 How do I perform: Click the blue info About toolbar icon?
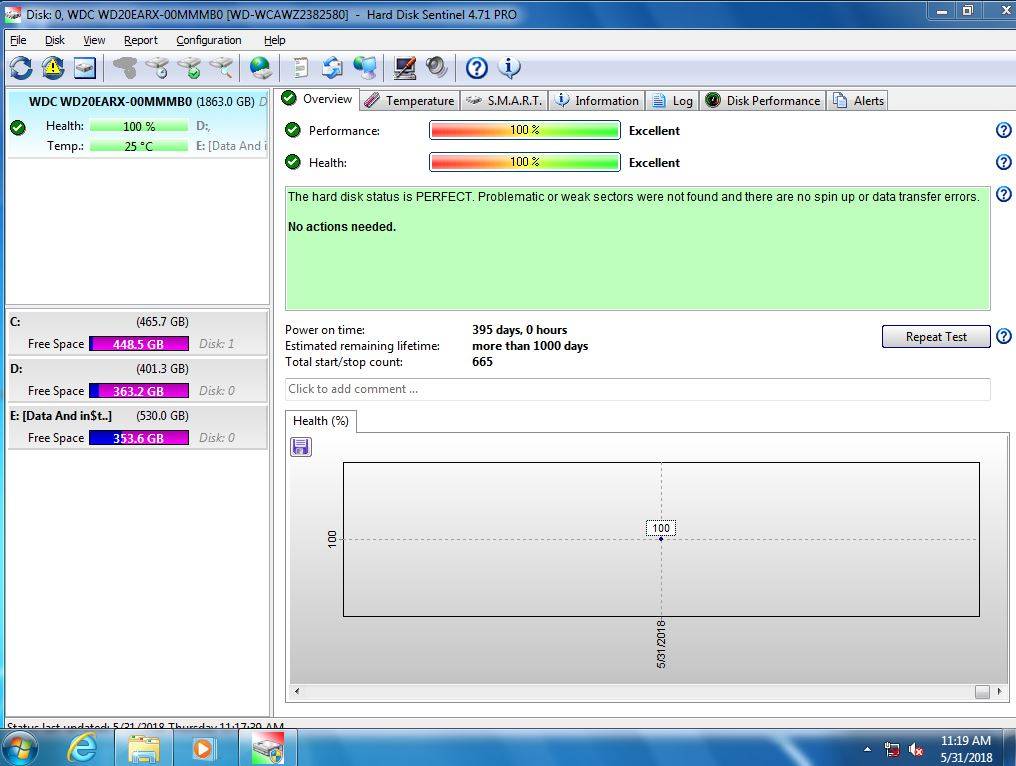click(509, 67)
